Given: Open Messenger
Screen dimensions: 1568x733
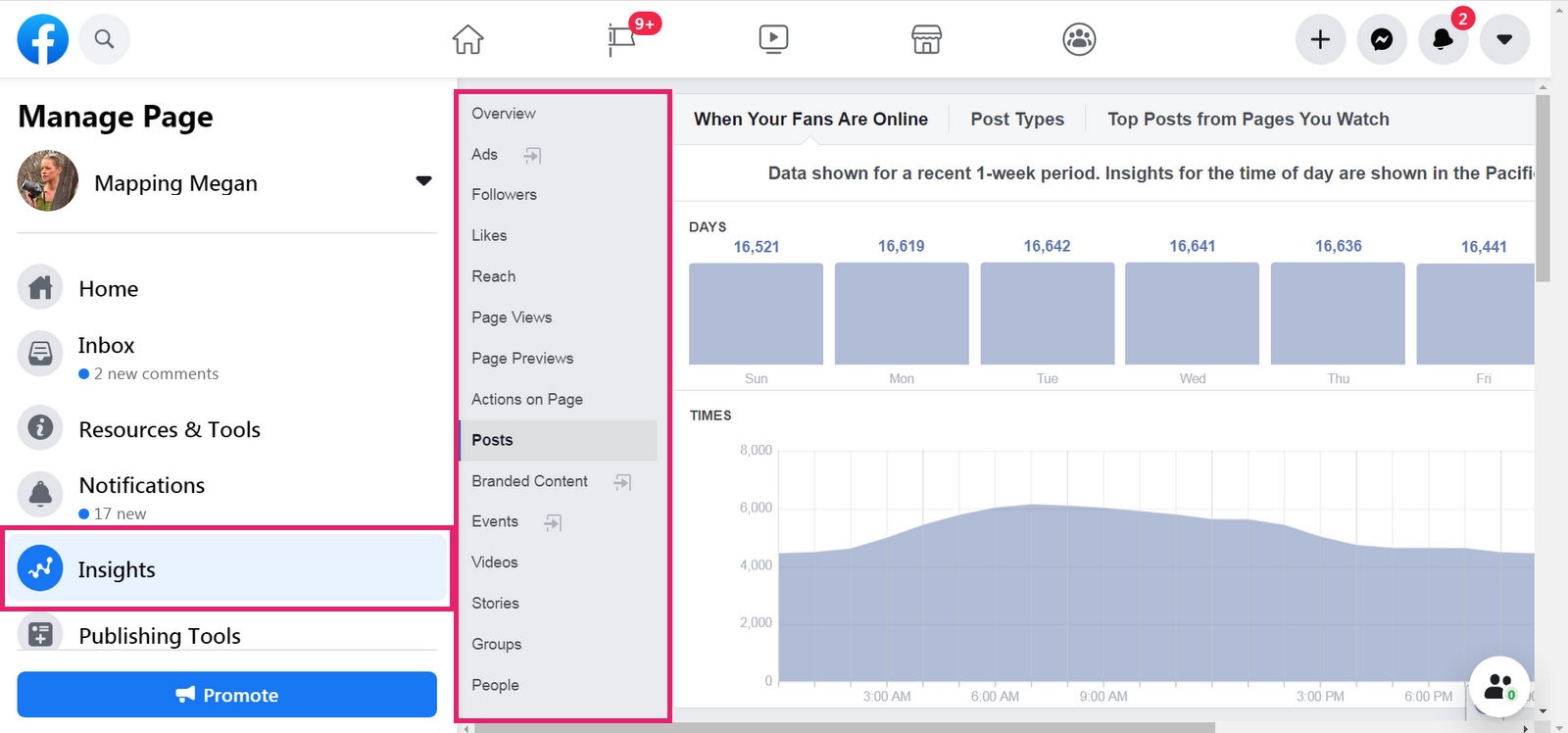Looking at the screenshot, I should click(1382, 39).
